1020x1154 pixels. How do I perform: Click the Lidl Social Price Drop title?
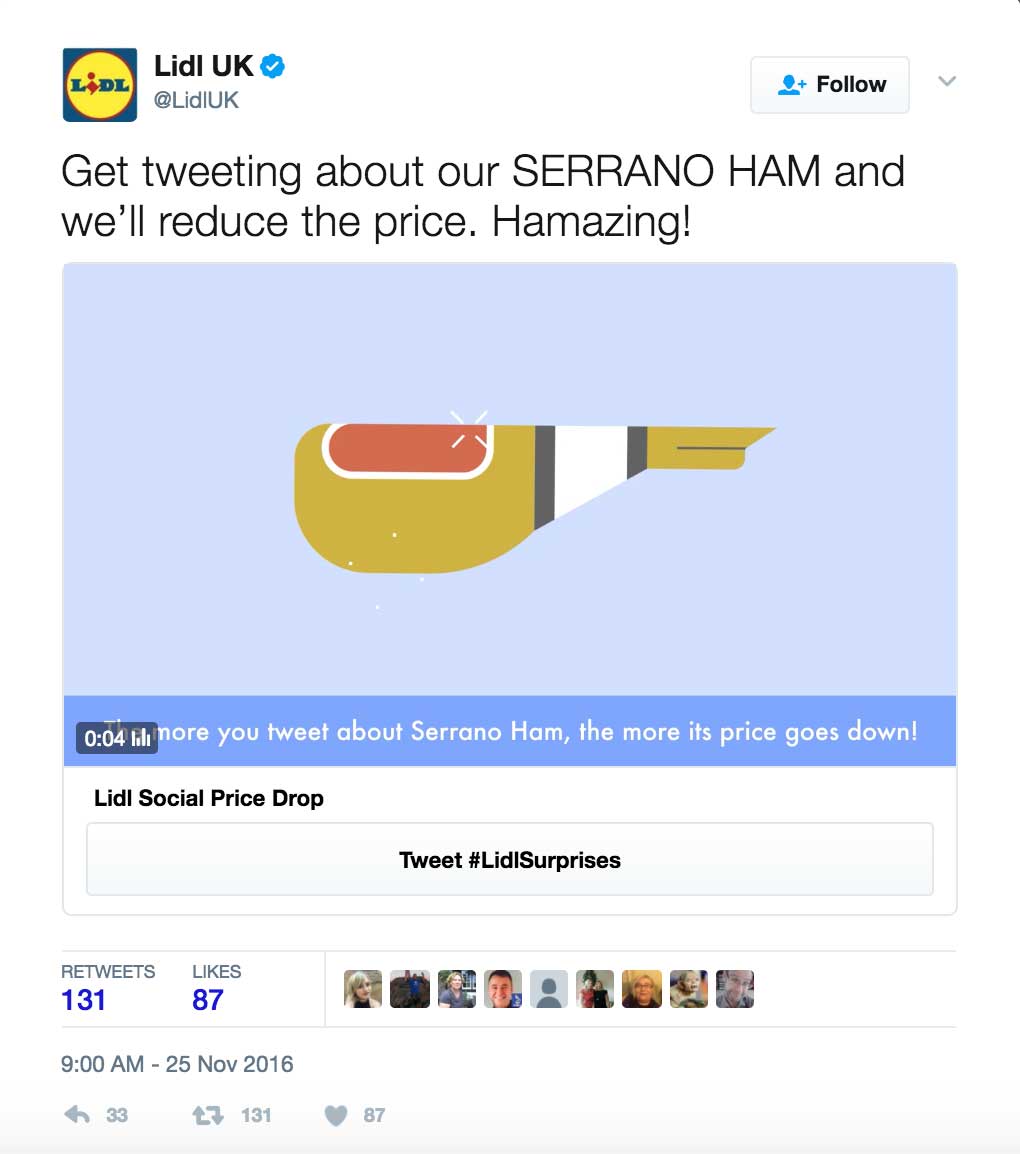[209, 798]
